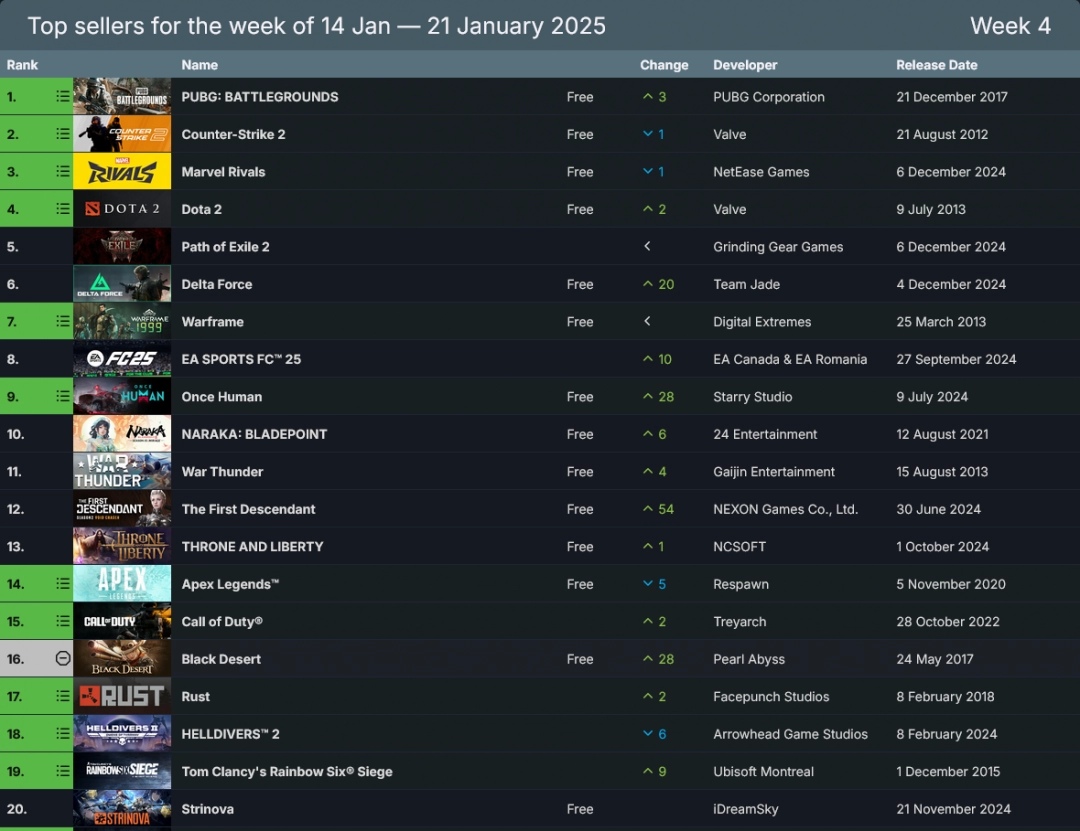This screenshot has height=831, width=1080.
Task: Click the list icon next to PUBG: BATTLEGROUNDS
Action: (60, 96)
